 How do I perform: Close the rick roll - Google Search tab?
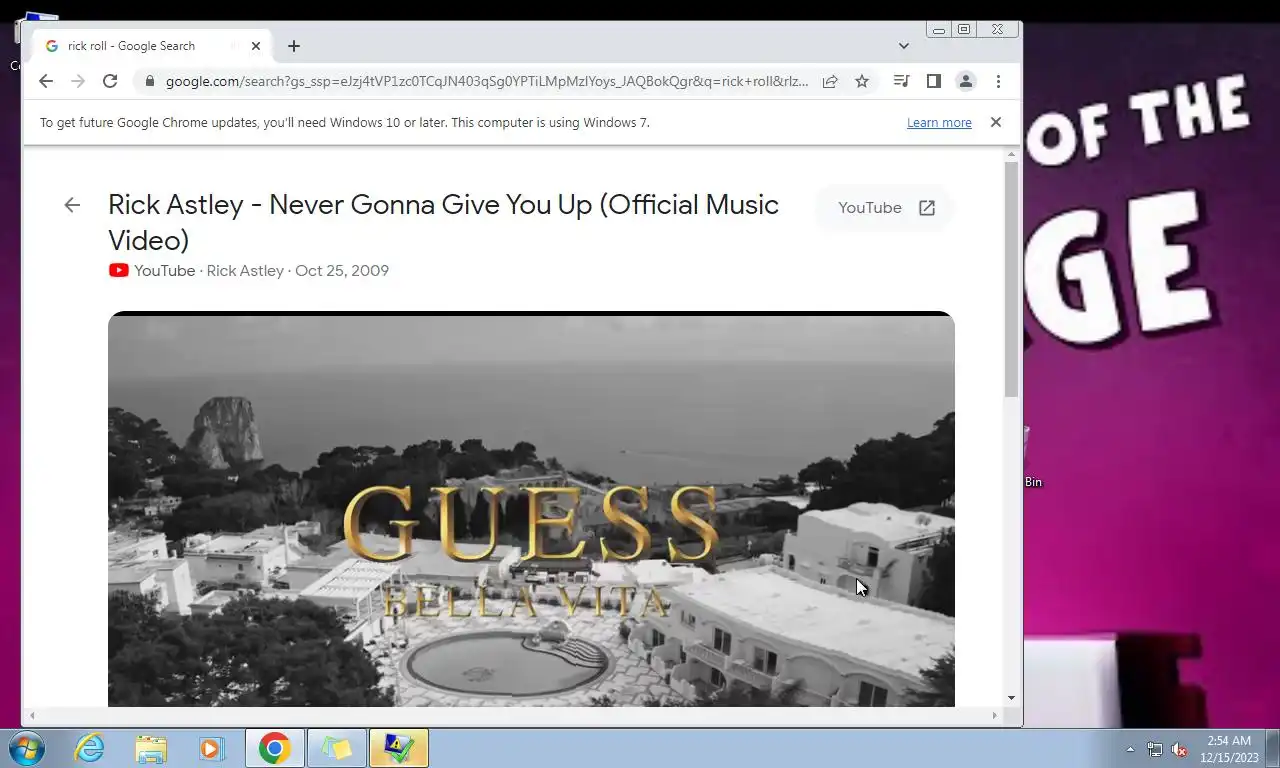[x=256, y=46]
